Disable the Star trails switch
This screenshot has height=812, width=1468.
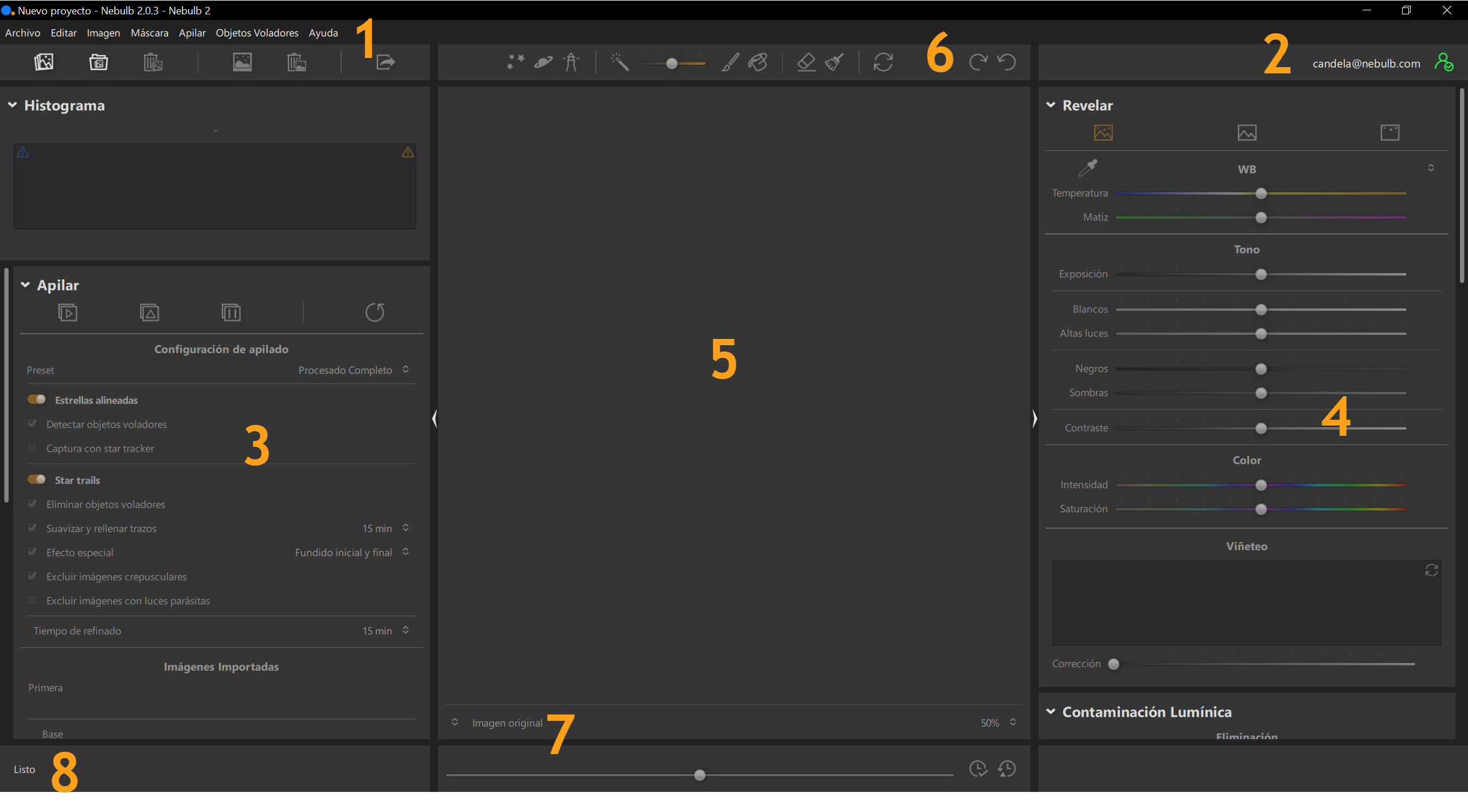click(x=37, y=480)
